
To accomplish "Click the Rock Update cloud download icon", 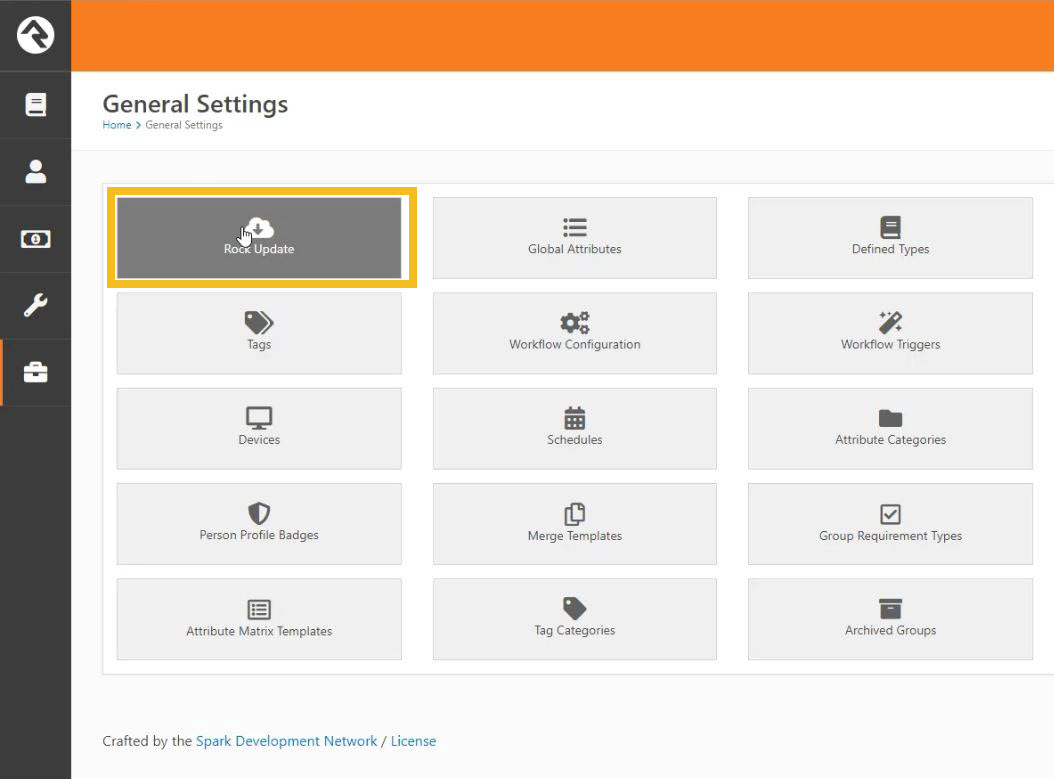I will 259,227.
